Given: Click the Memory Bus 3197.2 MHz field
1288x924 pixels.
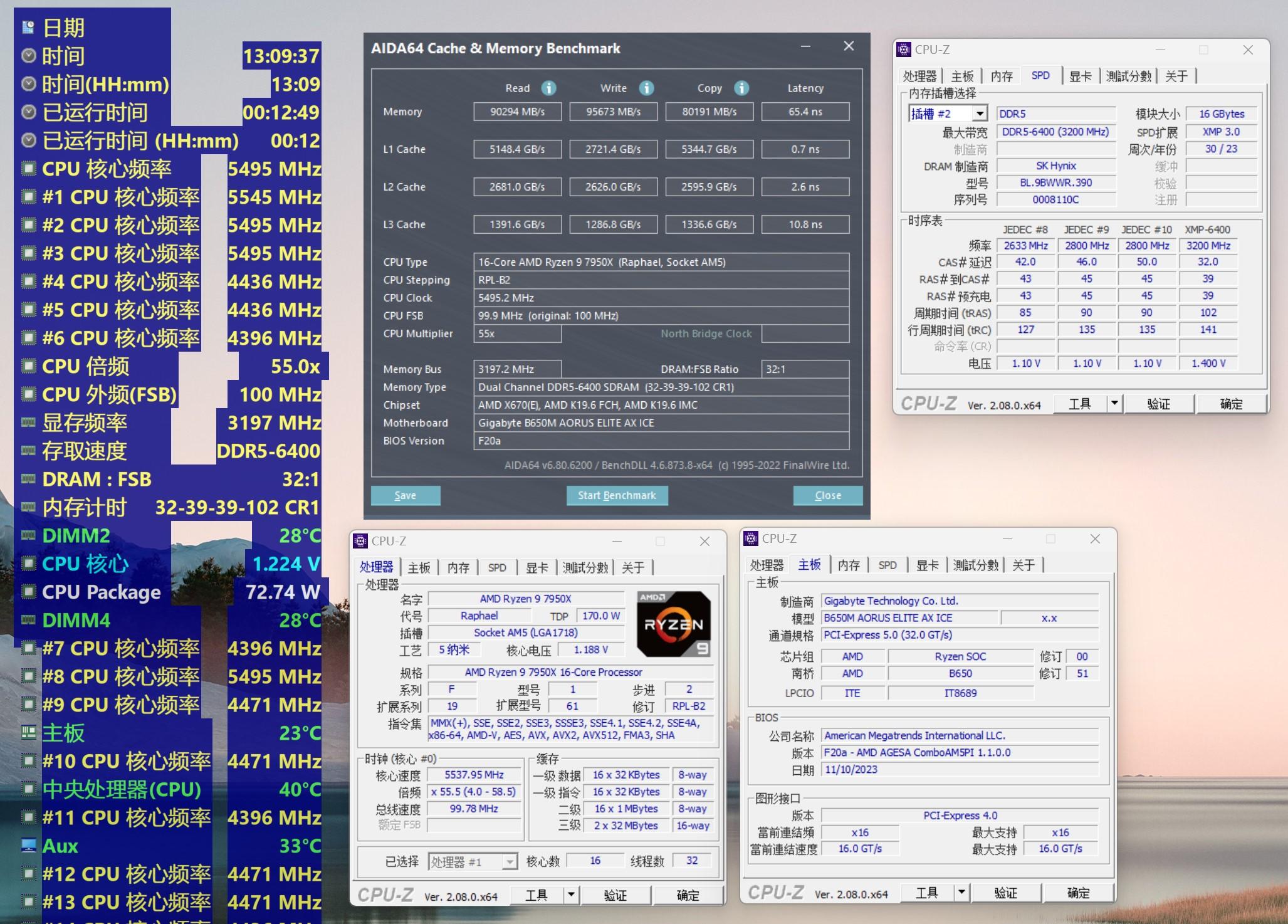Looking at the screenshot, I should (x=518, y=369).
